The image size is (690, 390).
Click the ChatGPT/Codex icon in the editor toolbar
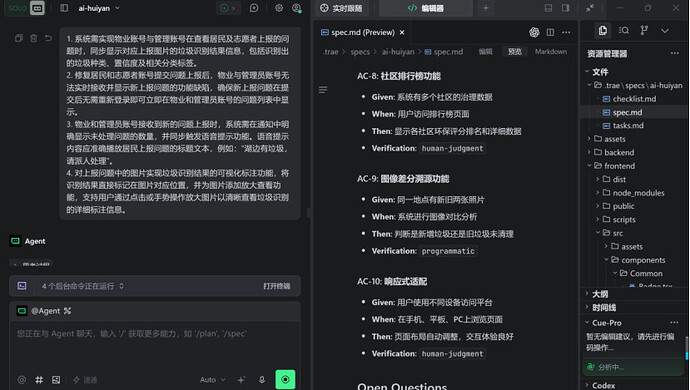[534, 32]
